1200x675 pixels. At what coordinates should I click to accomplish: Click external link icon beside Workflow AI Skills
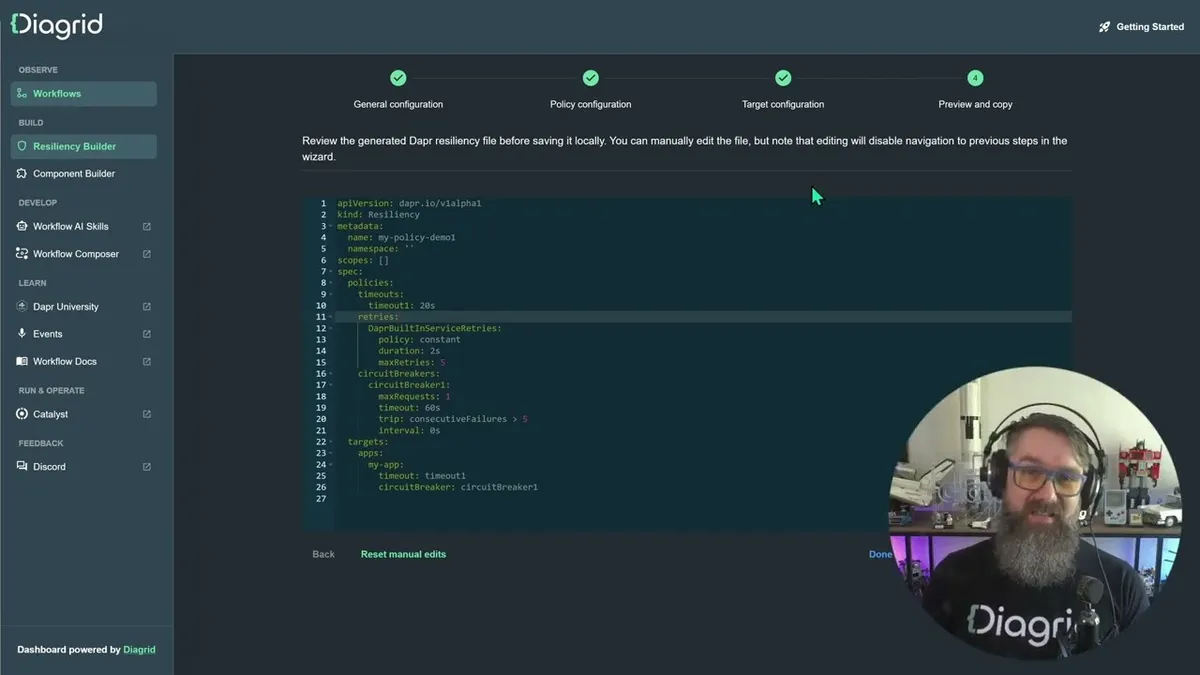pyautogui.click(x=147, y=226)
